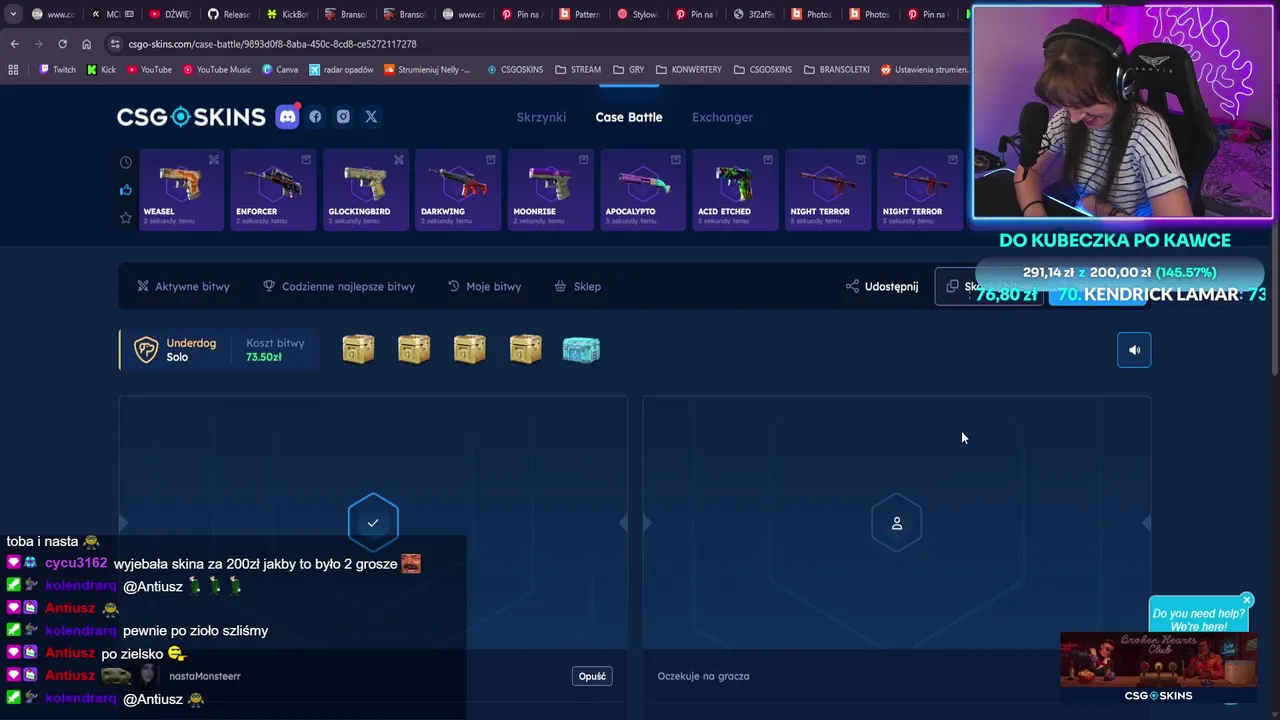The image size is (1280, 720).
Task: Go back in browser history
Action: [14, 44]
